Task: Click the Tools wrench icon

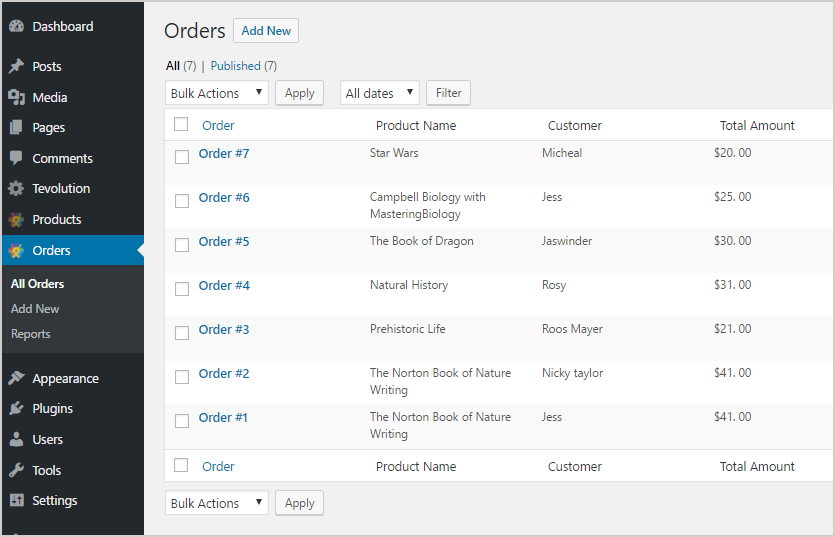Action: pyautogui.click(x=17, y=470)
